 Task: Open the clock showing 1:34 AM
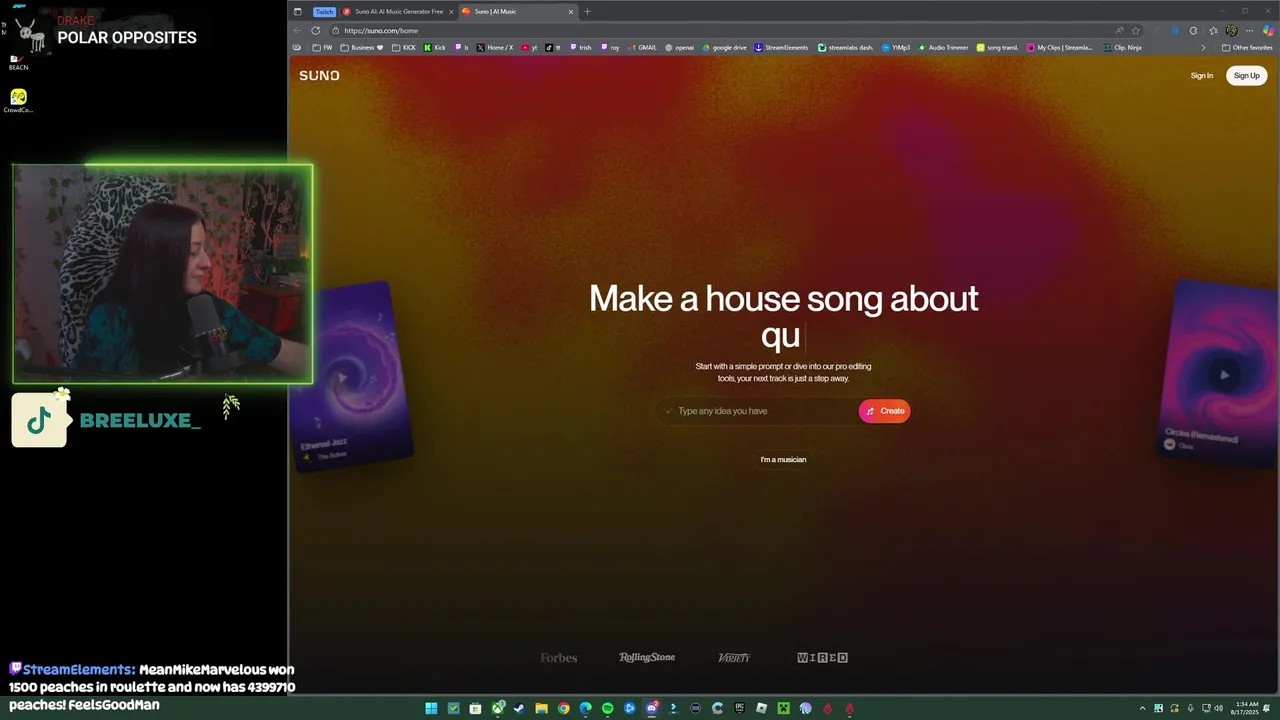pos(1246,708)
